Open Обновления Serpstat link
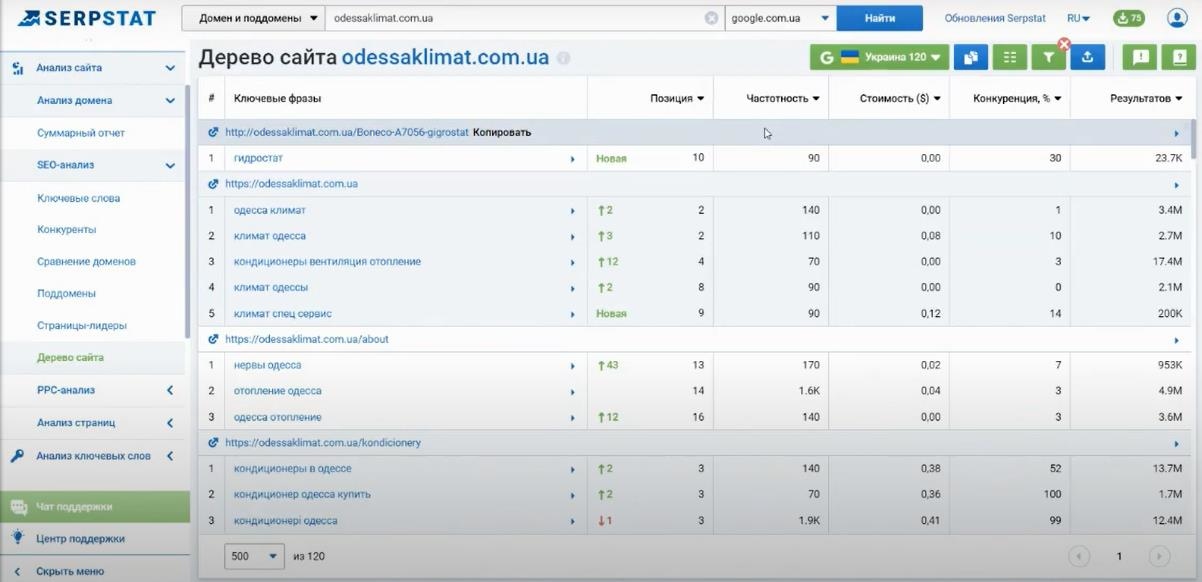Screen dimensions: 1202x582 [x=995, y=18]
